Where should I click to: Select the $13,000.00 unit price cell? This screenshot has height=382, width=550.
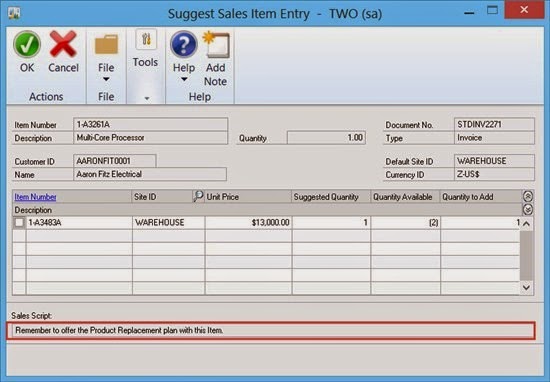[x=248, y=223]
